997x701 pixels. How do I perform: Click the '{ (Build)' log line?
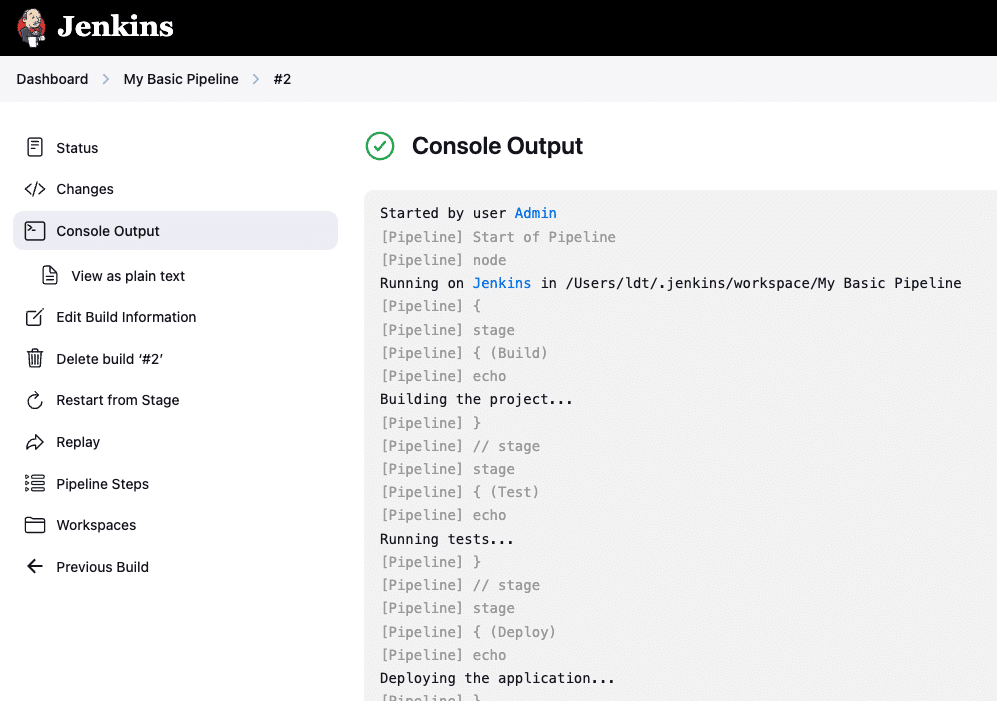pyautogui.click(x=464, y=353)
